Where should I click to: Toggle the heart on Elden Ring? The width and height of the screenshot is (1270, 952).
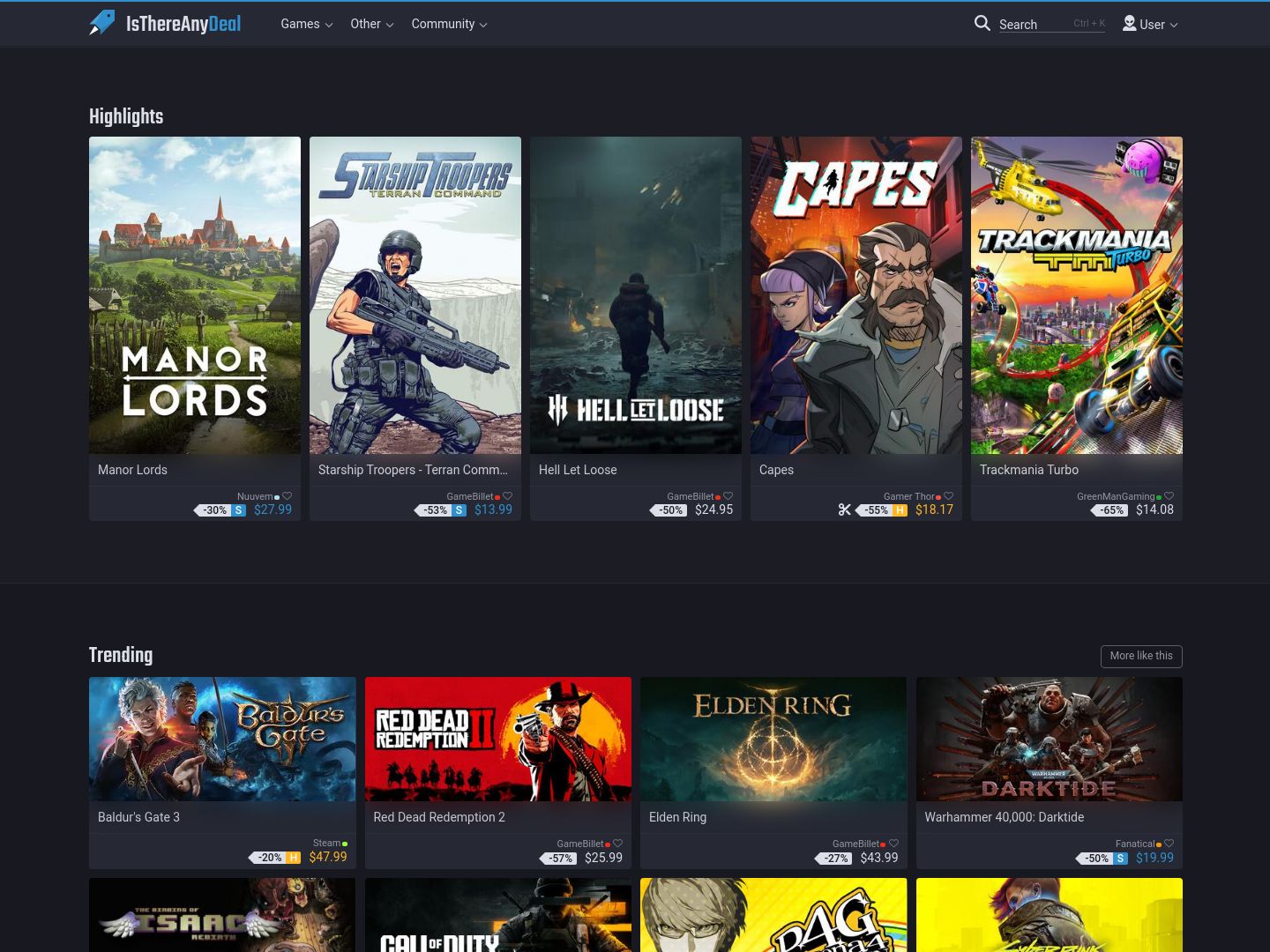(x=893, y=844)
